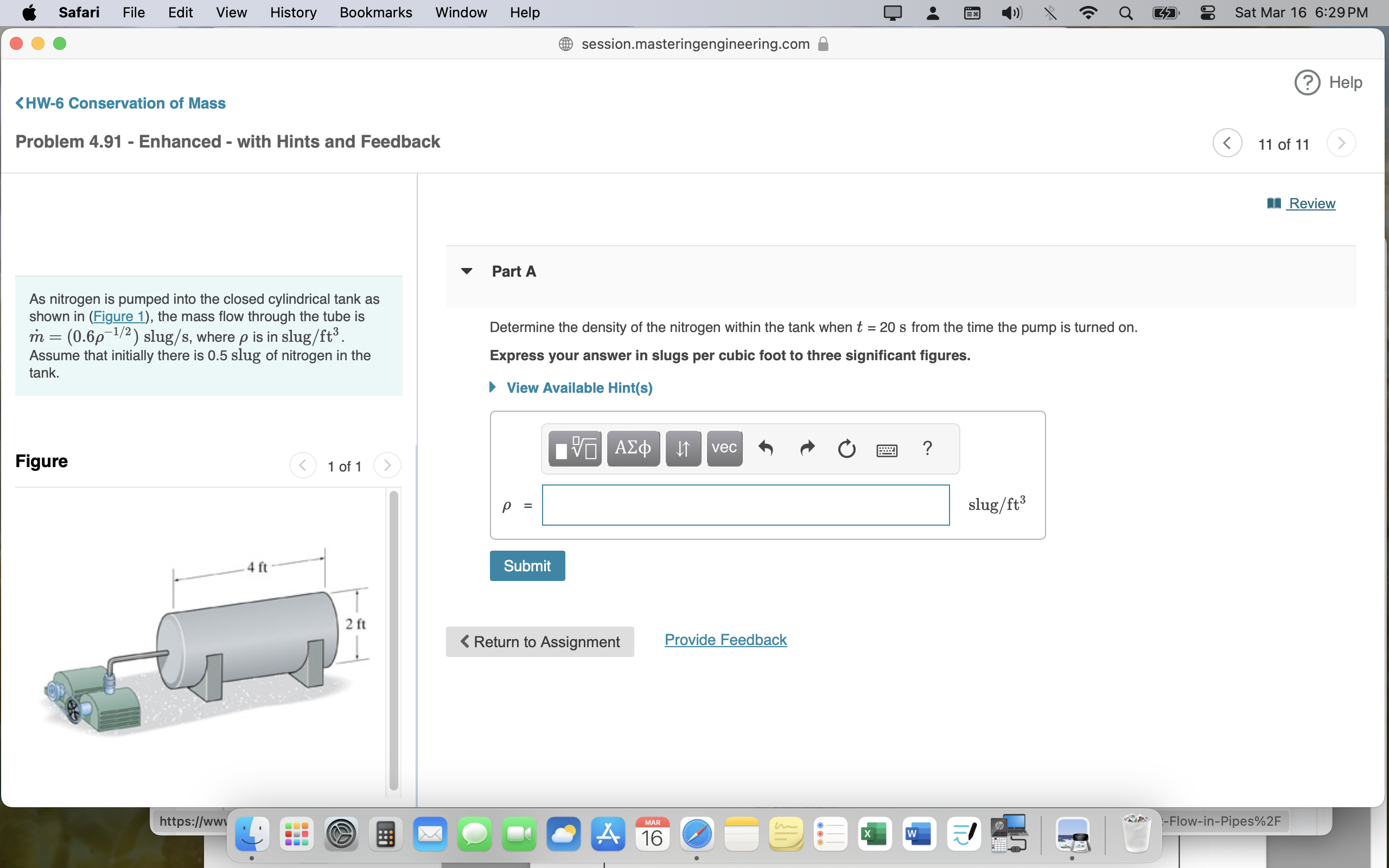The image size is (1389, 868).
Task: Click the figure panel vertical scrollbar
Action: point(394,640)
